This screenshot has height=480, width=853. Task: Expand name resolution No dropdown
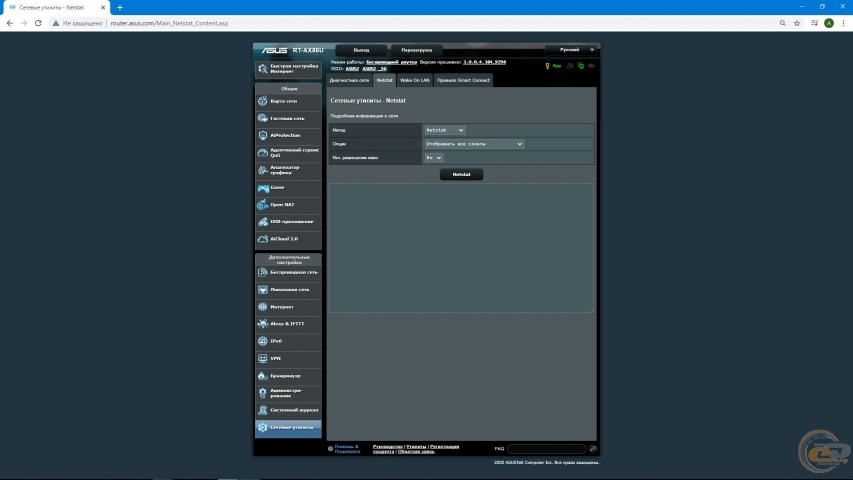(434, 157)
